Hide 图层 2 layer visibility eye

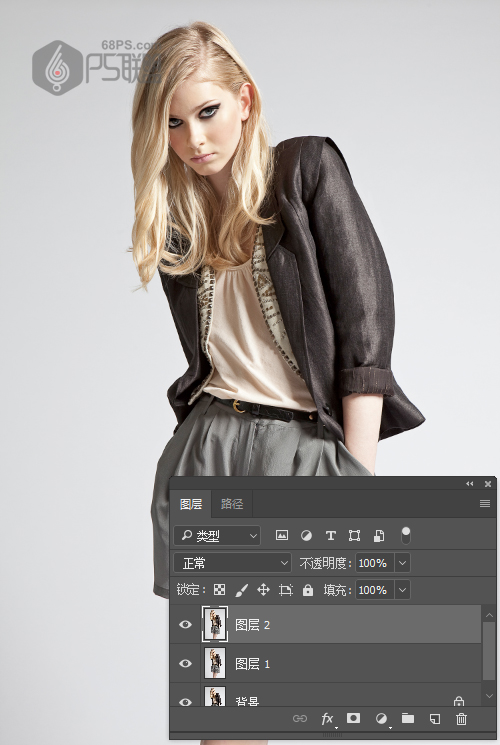click(x=185, y=624)
